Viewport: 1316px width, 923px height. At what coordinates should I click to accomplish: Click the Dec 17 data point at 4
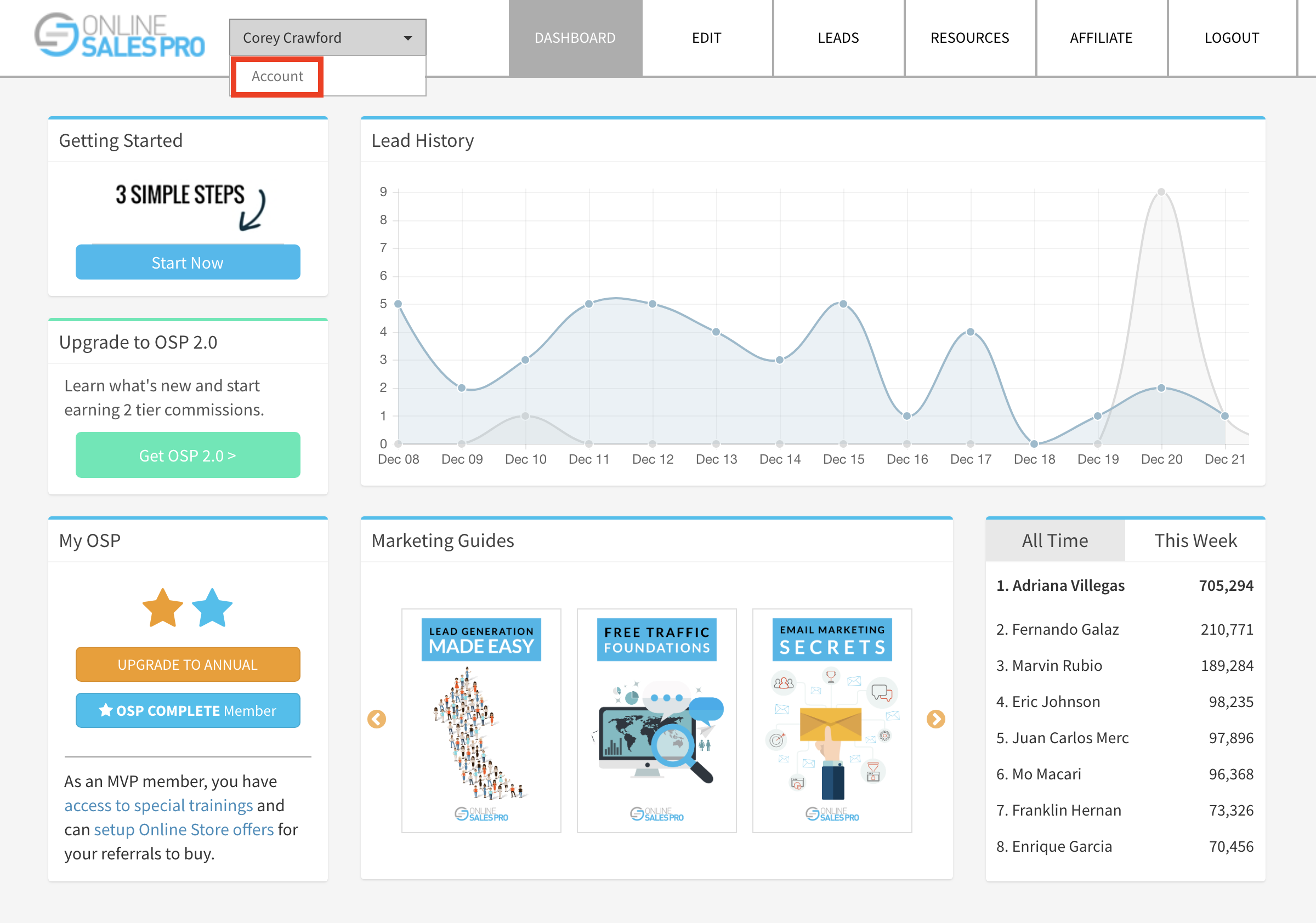pyautogui.click(x=971, y=332)
